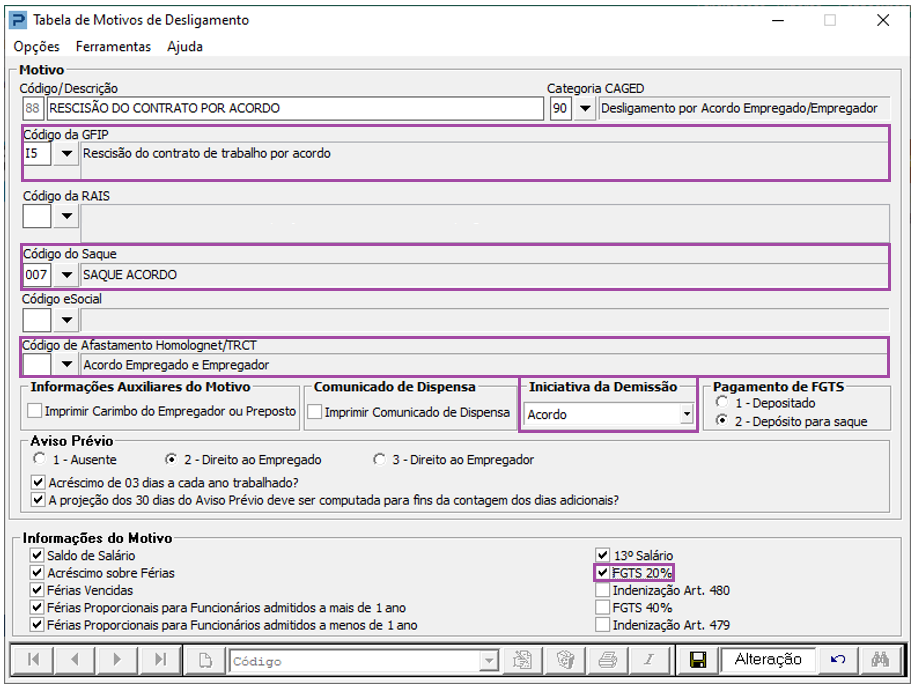Save record with floppy disk icon
This screenshot has width=917, height=690.
tap(698, 661)
